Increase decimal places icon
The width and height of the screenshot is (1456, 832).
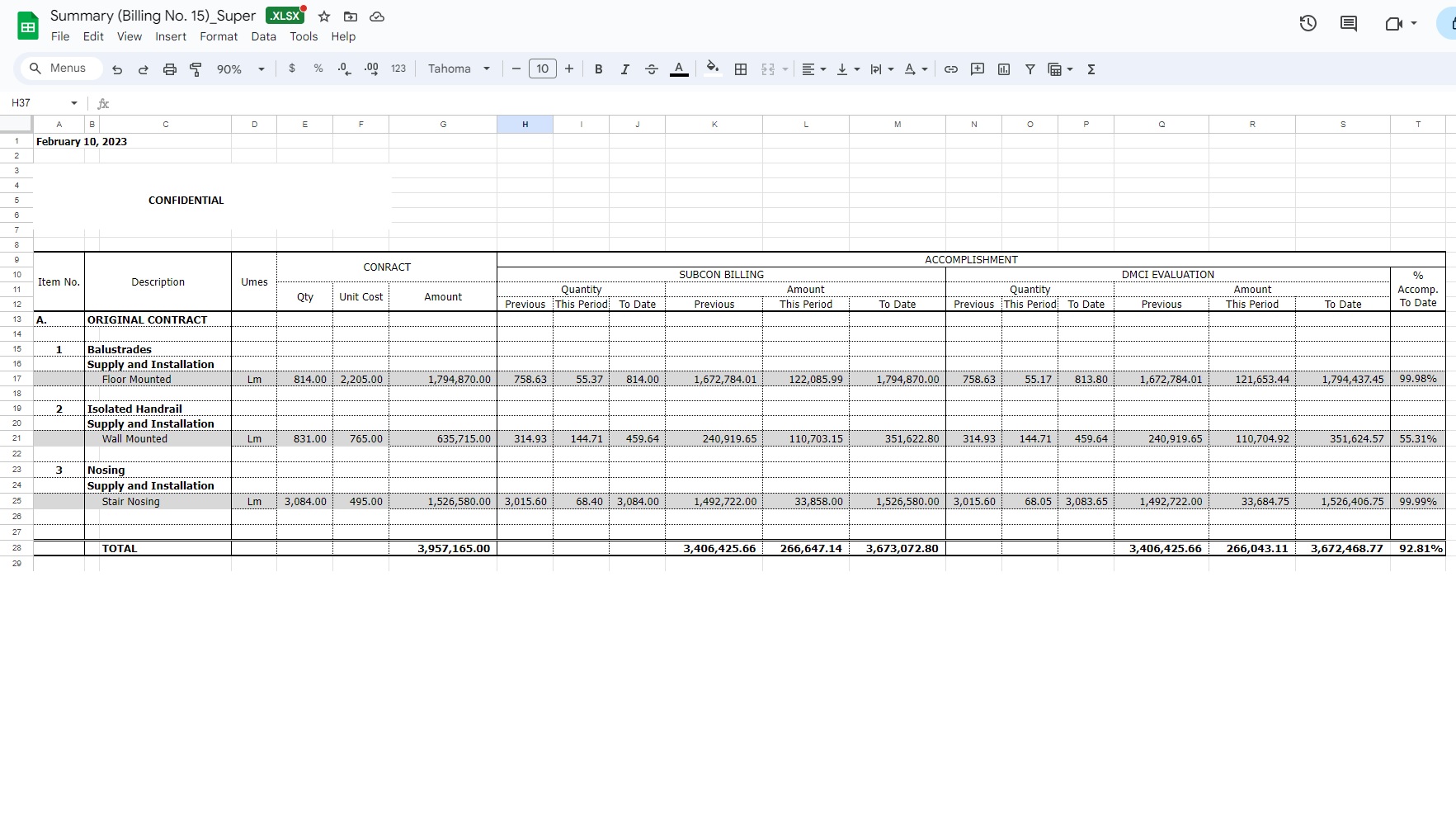point(371,69)
